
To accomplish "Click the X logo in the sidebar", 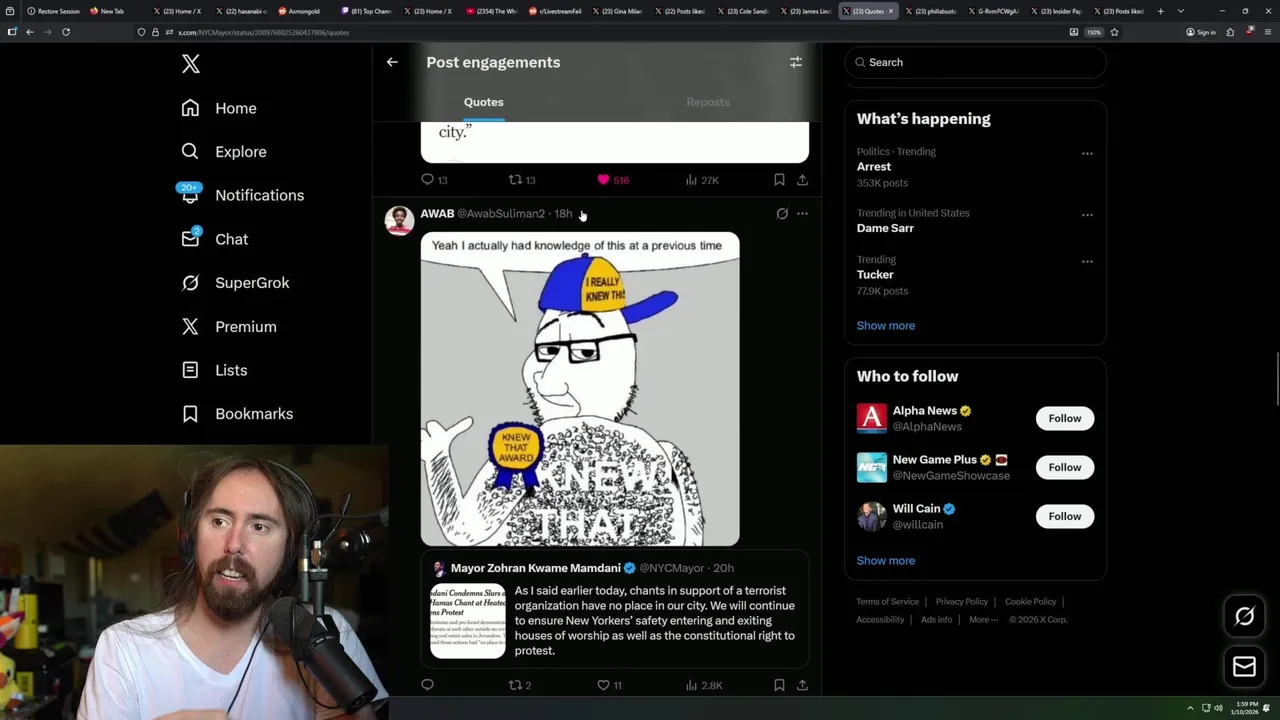I will point(191,64).
